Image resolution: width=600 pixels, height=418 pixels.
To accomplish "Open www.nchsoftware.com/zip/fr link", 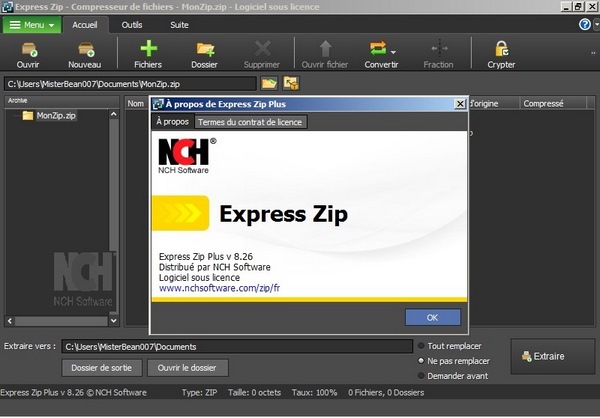I will [219, 288].
